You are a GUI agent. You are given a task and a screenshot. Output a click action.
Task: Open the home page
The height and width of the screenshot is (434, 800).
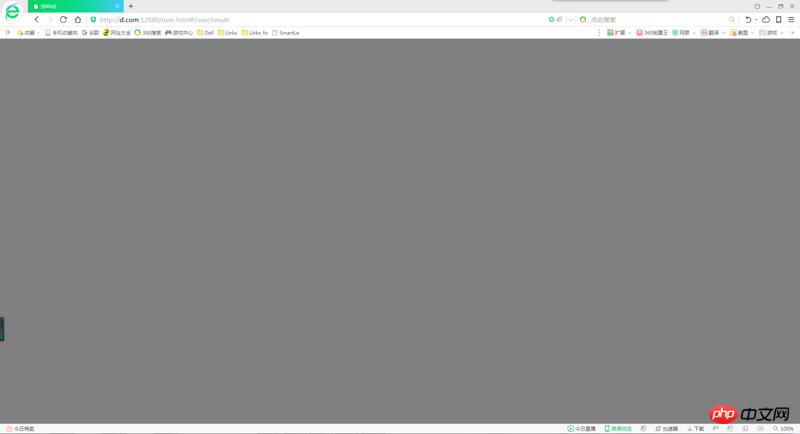coord(78,19)
